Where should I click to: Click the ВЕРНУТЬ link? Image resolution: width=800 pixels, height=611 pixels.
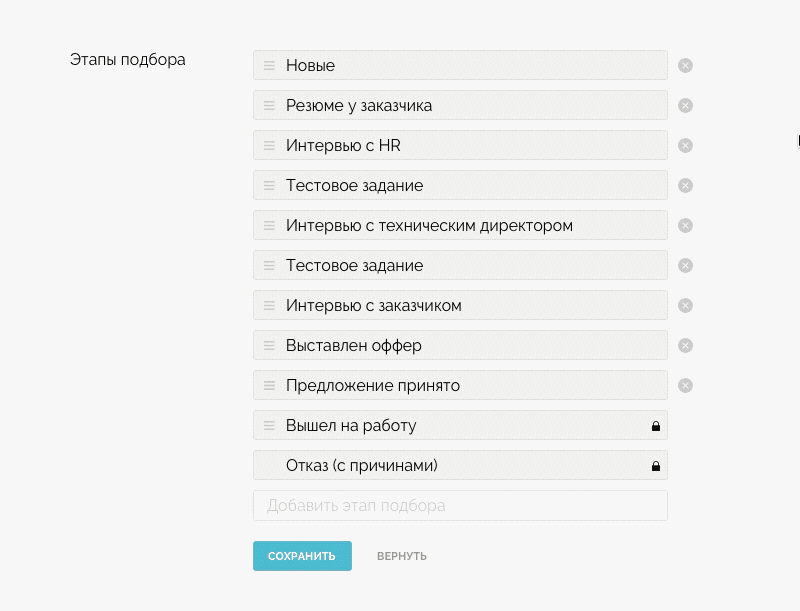coord(401,556)
